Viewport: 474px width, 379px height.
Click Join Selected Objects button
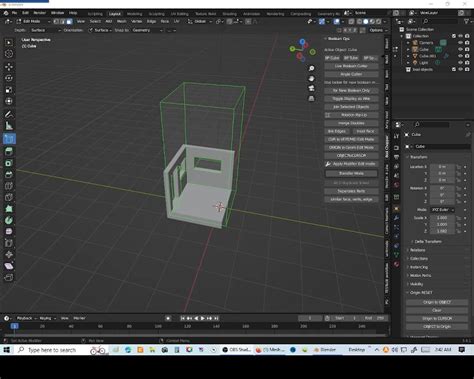pyautogui.click(x=351, y=107)
